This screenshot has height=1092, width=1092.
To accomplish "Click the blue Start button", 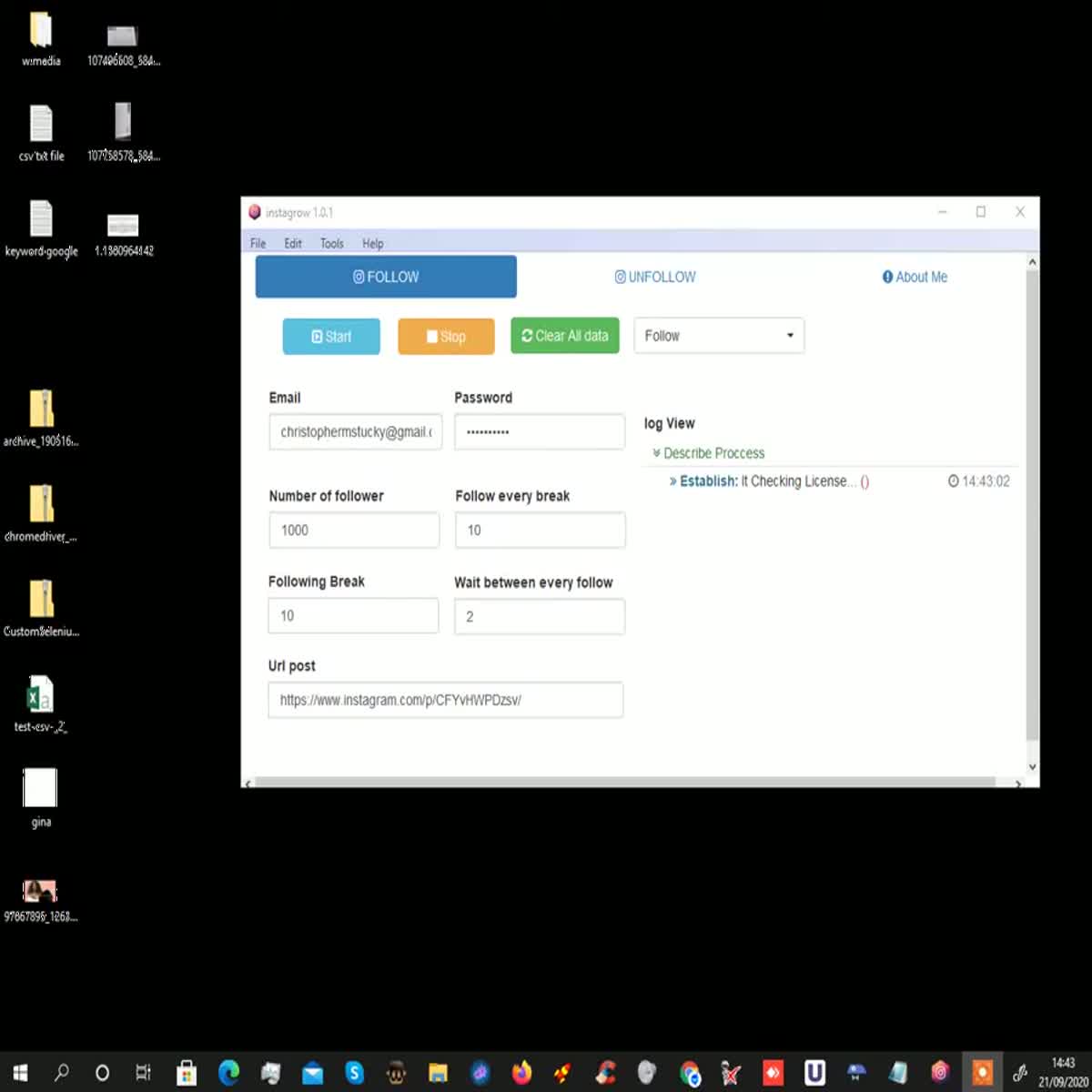I will (x=331, y=337).
